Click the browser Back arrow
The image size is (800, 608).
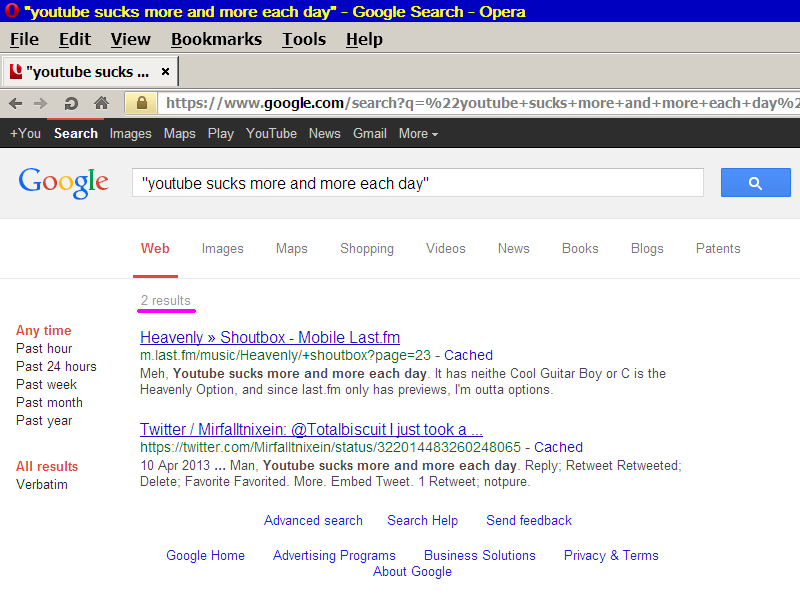pyautogui.click(x=16, y=104)
